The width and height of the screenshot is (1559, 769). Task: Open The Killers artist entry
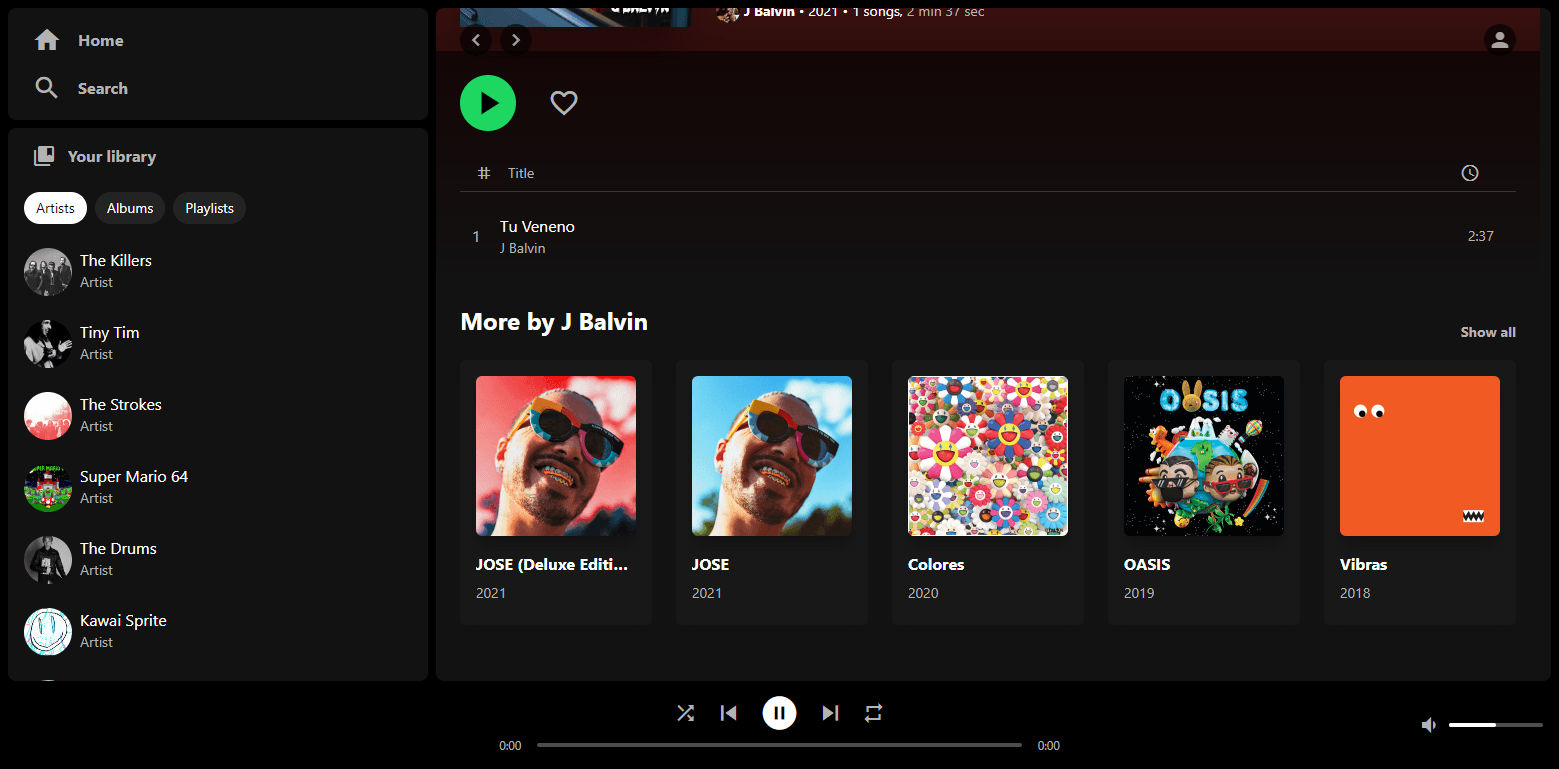click(x=218, y=272)
